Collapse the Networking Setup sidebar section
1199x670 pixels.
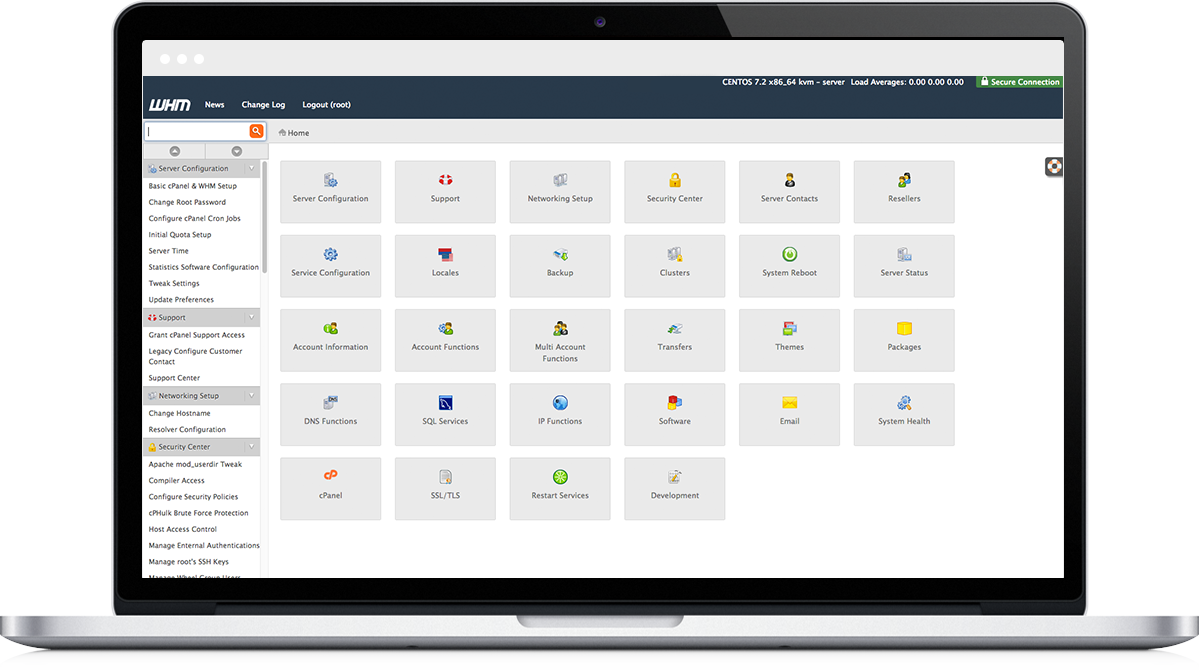pyautogui.click(x=252, y=396)
